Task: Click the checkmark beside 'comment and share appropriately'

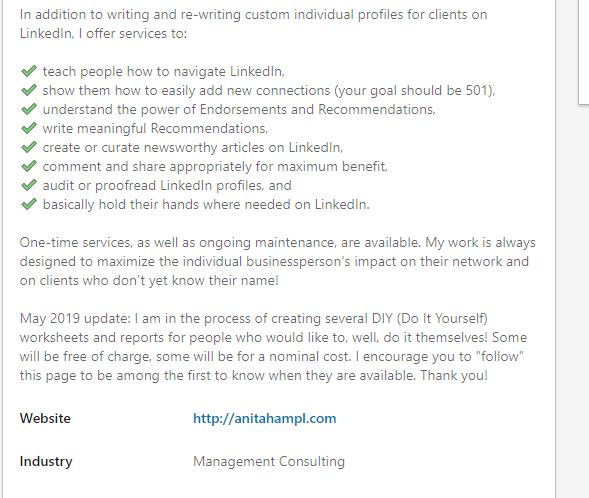Action: pyautogui.click(x=29, y=166)
